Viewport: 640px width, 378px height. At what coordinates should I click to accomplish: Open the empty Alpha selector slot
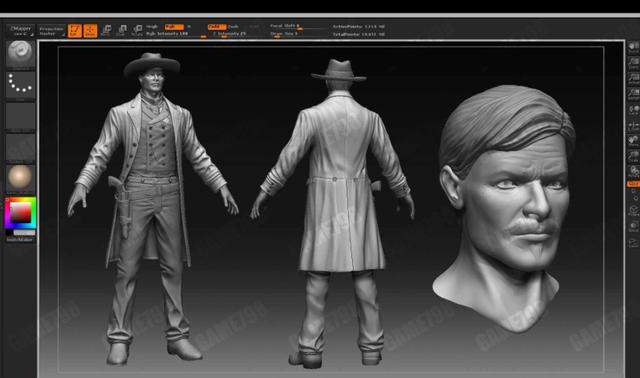(20, 116)
